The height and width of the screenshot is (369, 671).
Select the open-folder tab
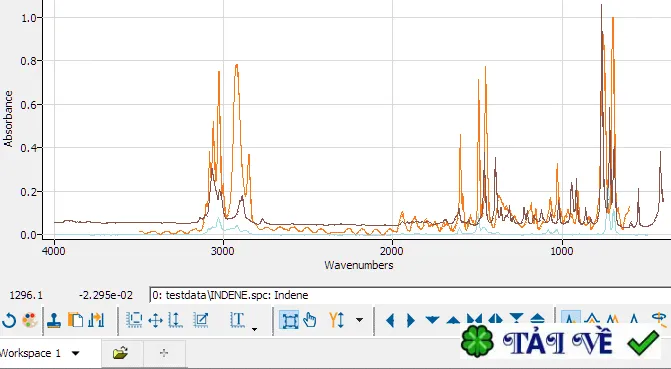click(x=121, y=353)
